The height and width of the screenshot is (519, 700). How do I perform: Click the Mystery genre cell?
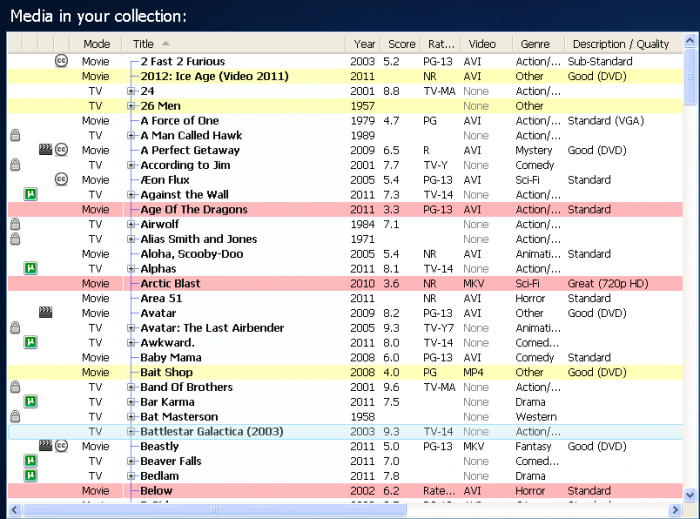pos(533,150)
